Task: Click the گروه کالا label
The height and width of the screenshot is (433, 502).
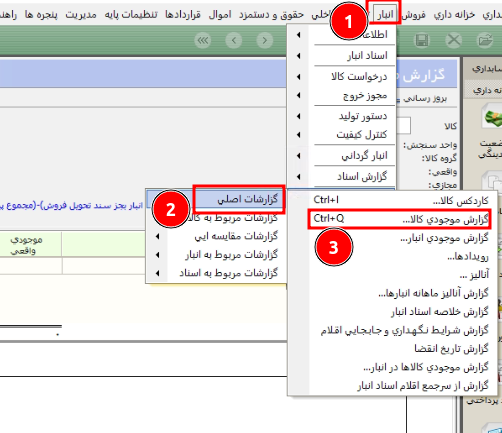Action: 439,159
